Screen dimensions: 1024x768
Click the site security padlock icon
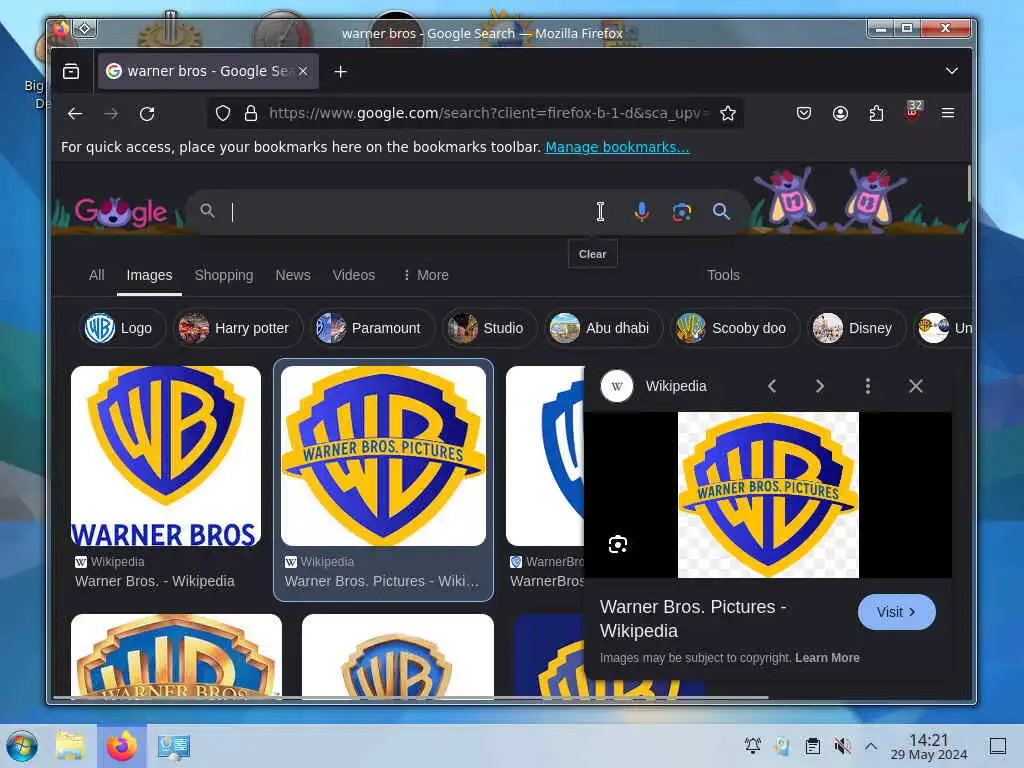pyautogui.click(x=251, y=114)
